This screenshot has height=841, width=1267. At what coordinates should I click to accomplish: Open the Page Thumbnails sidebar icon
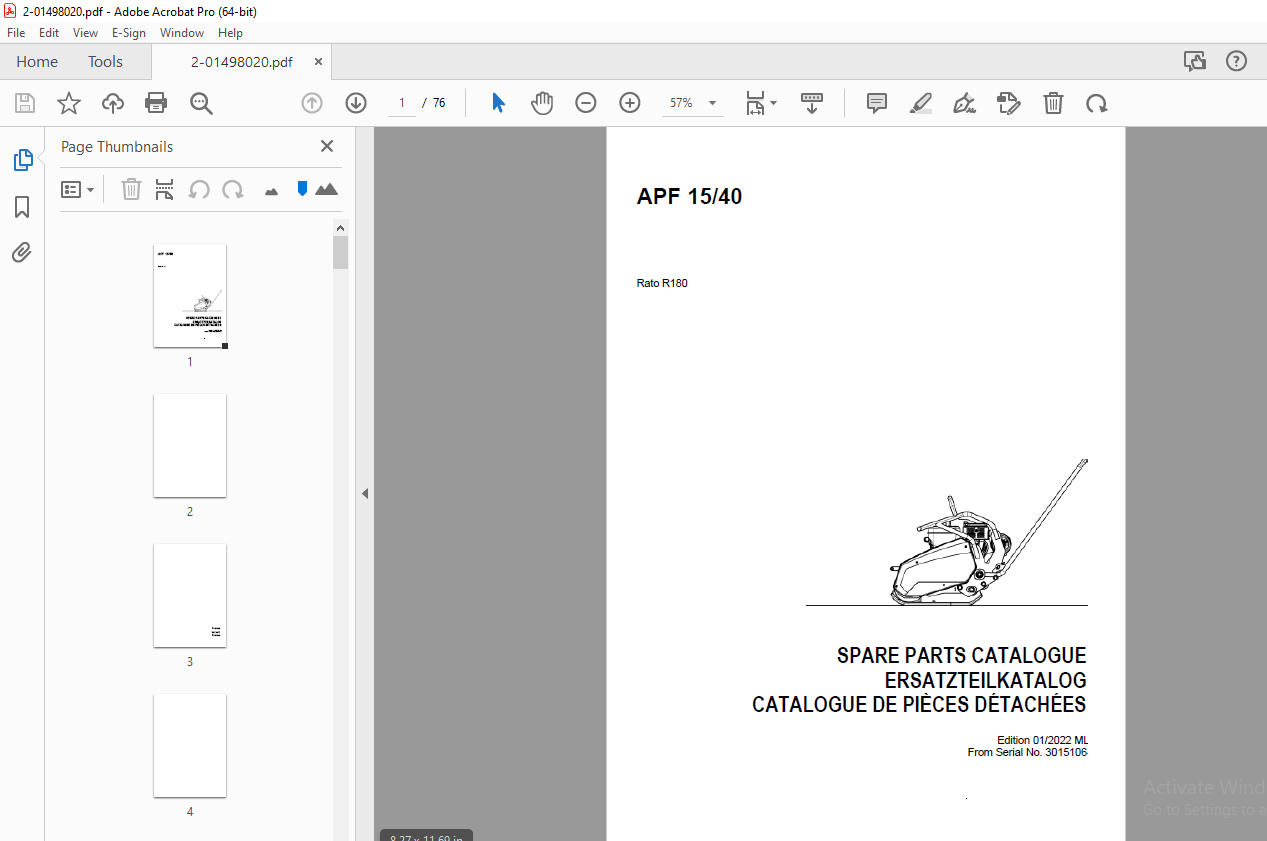point(22,160)
